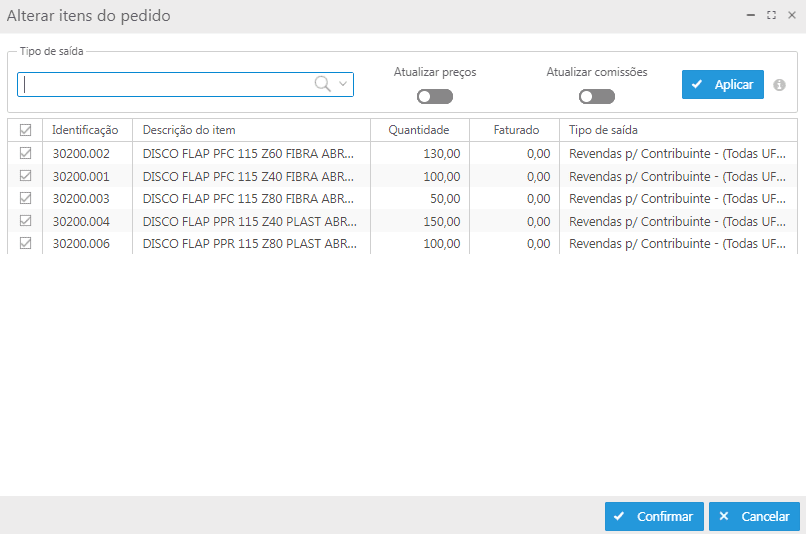Enable the Atualizar preços toggle
806x534 pixels.
coord(435,97)
